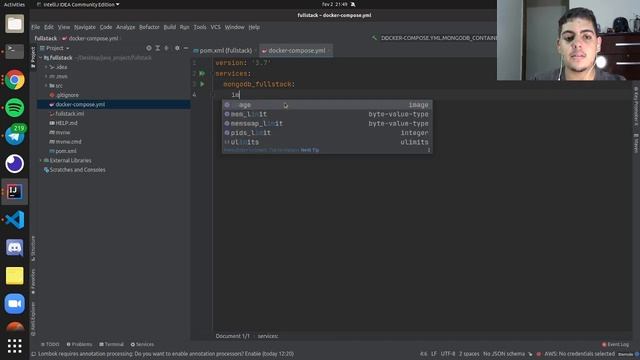Run mongodb_fullstack gutter icon on line 3
The height and width of the screenshot is (360, 640).
[202, 84]
